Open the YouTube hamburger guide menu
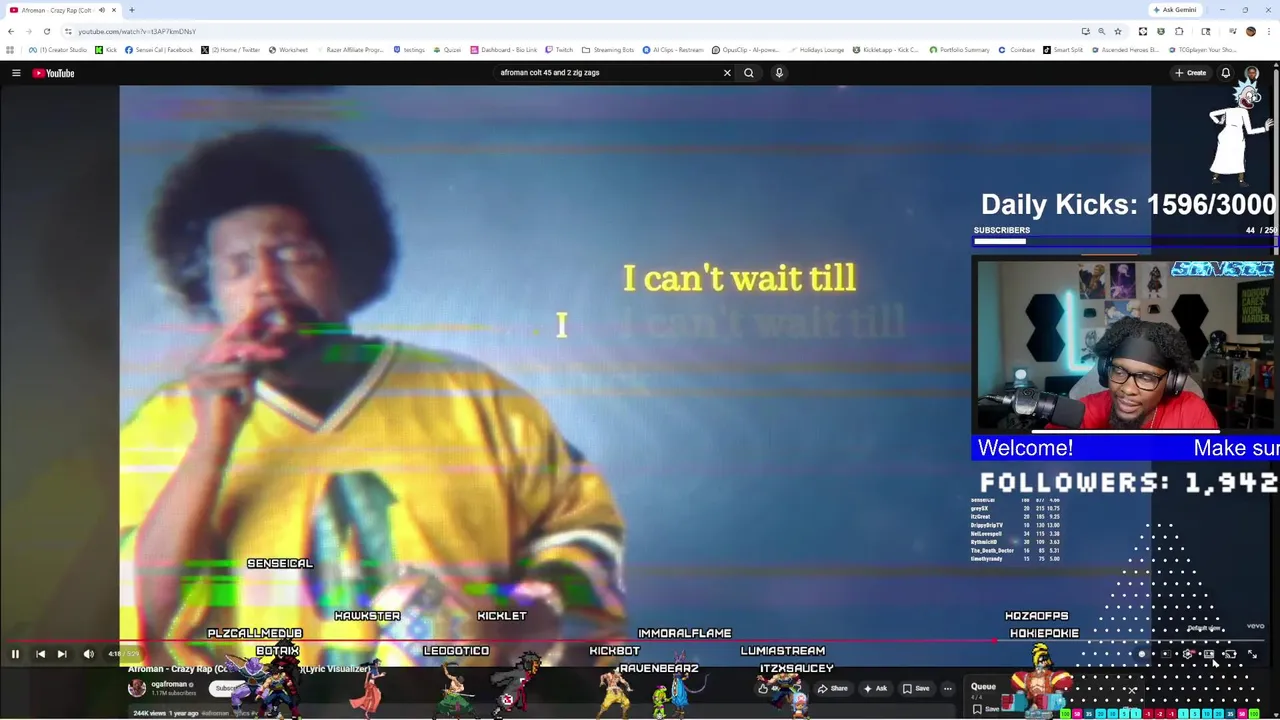The image size is (1280, 720). (x=16, y=73)
